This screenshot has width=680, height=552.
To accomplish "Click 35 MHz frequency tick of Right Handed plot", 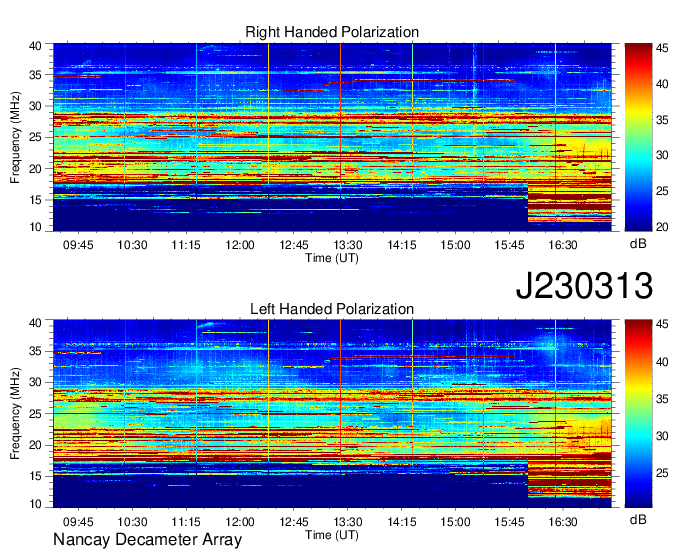I will pyautogui.click(x=36, y=75).
